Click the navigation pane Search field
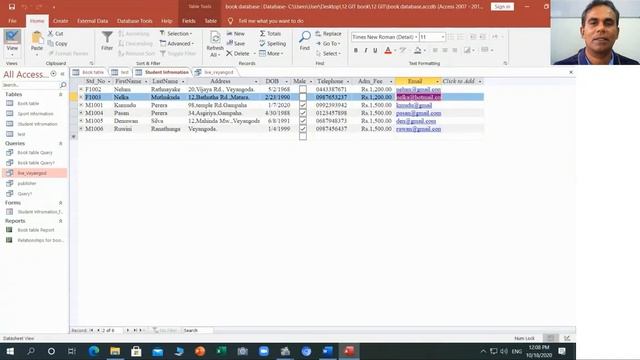Screen dimensions: 640x360 (x=31, y=84)
